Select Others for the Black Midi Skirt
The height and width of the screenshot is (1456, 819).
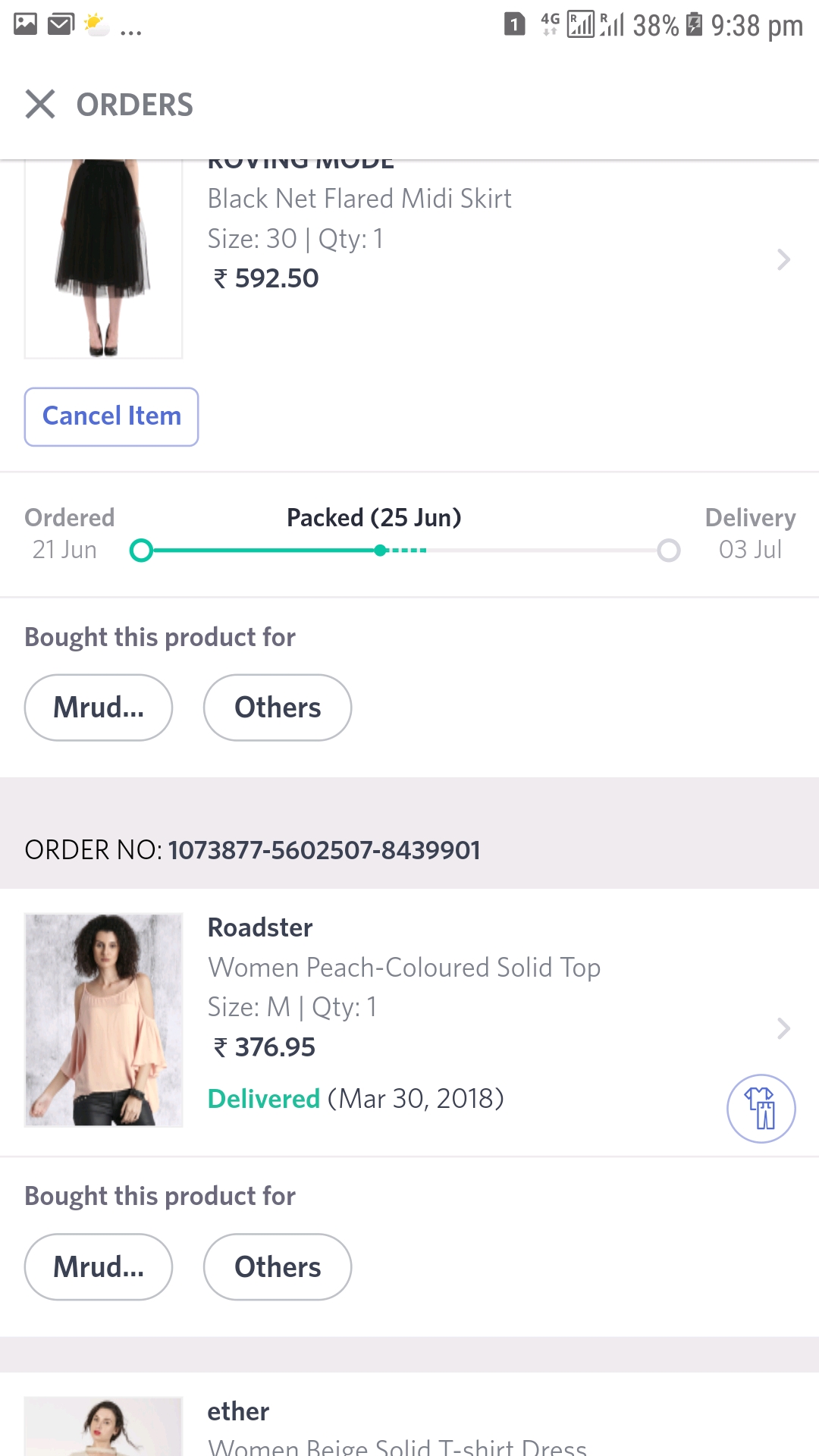point(278,708)
